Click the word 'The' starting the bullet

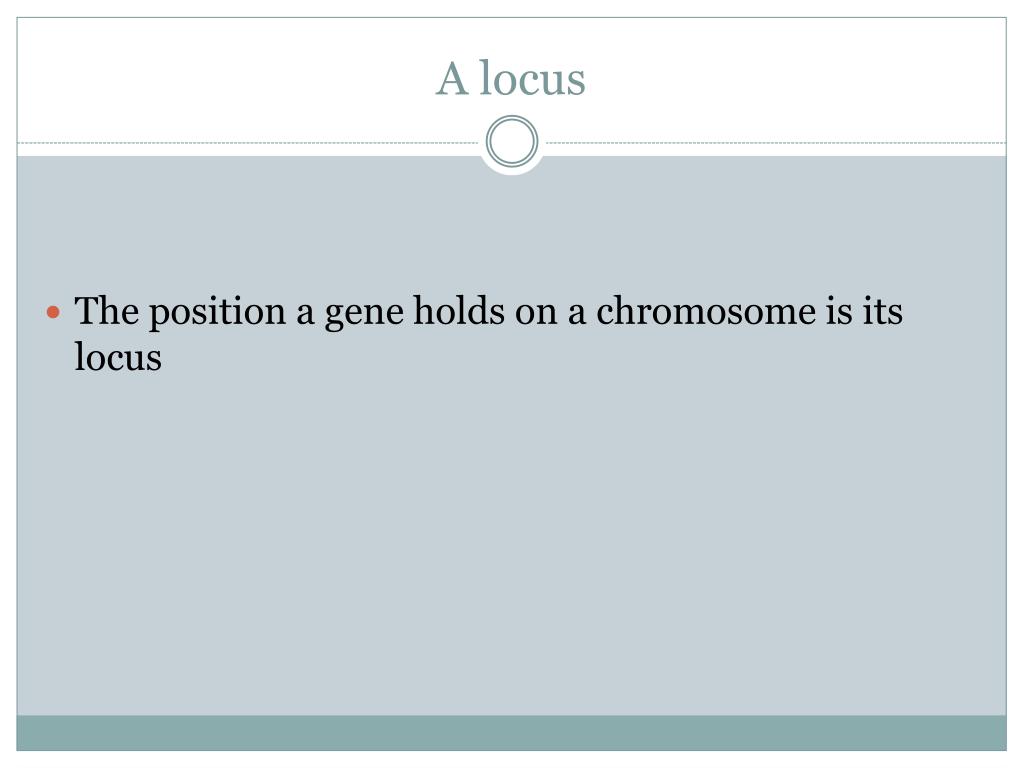106,310
